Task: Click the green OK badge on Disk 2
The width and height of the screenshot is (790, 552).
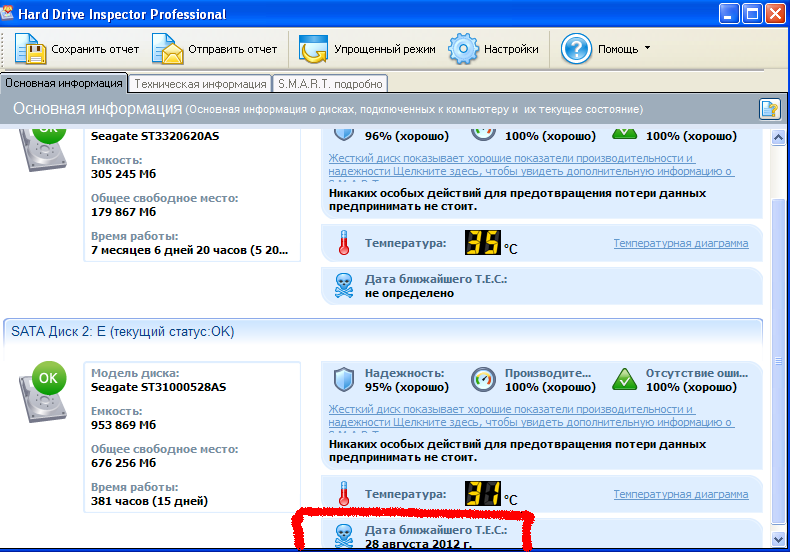Action: point(48,378)
